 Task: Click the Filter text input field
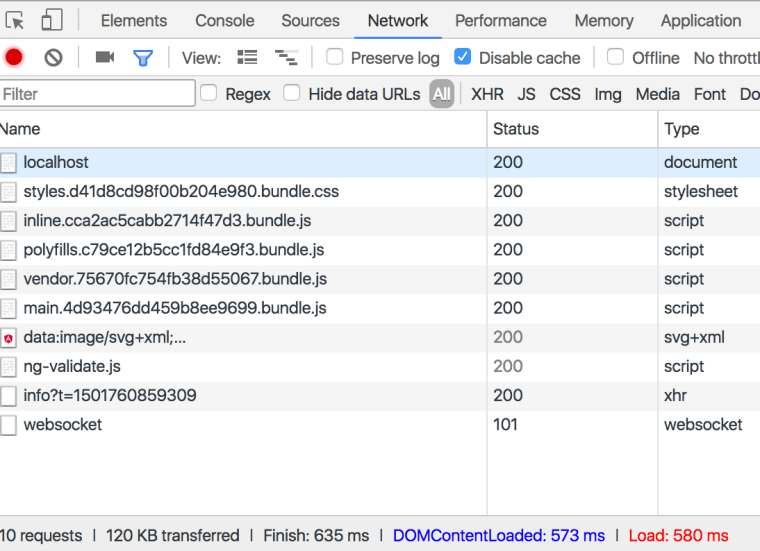pos(97,93)
